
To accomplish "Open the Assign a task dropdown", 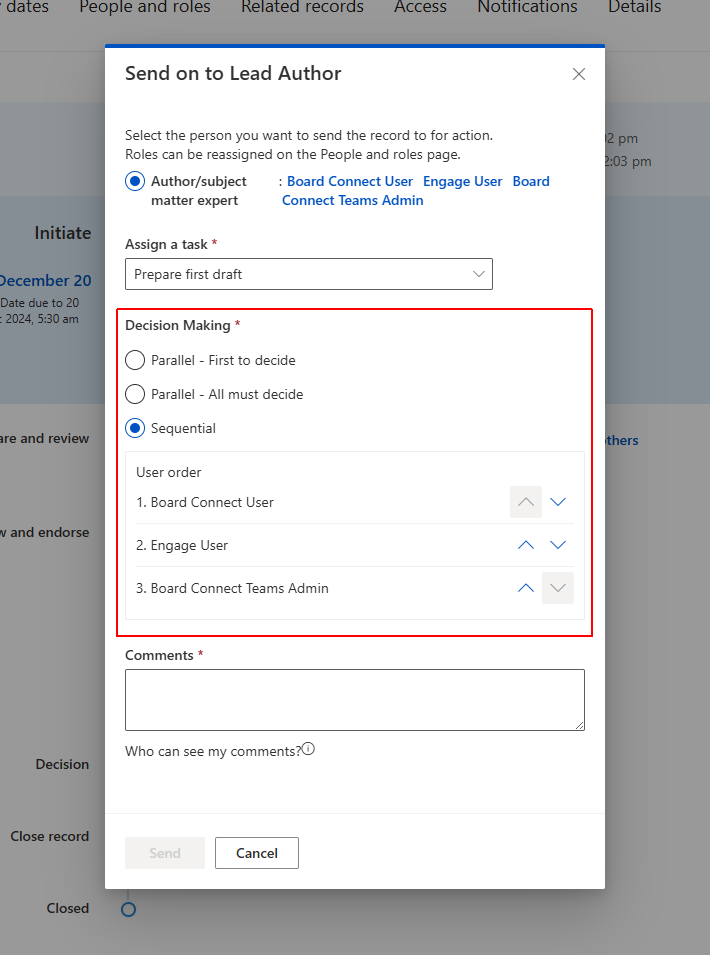I will pos(309,274).
